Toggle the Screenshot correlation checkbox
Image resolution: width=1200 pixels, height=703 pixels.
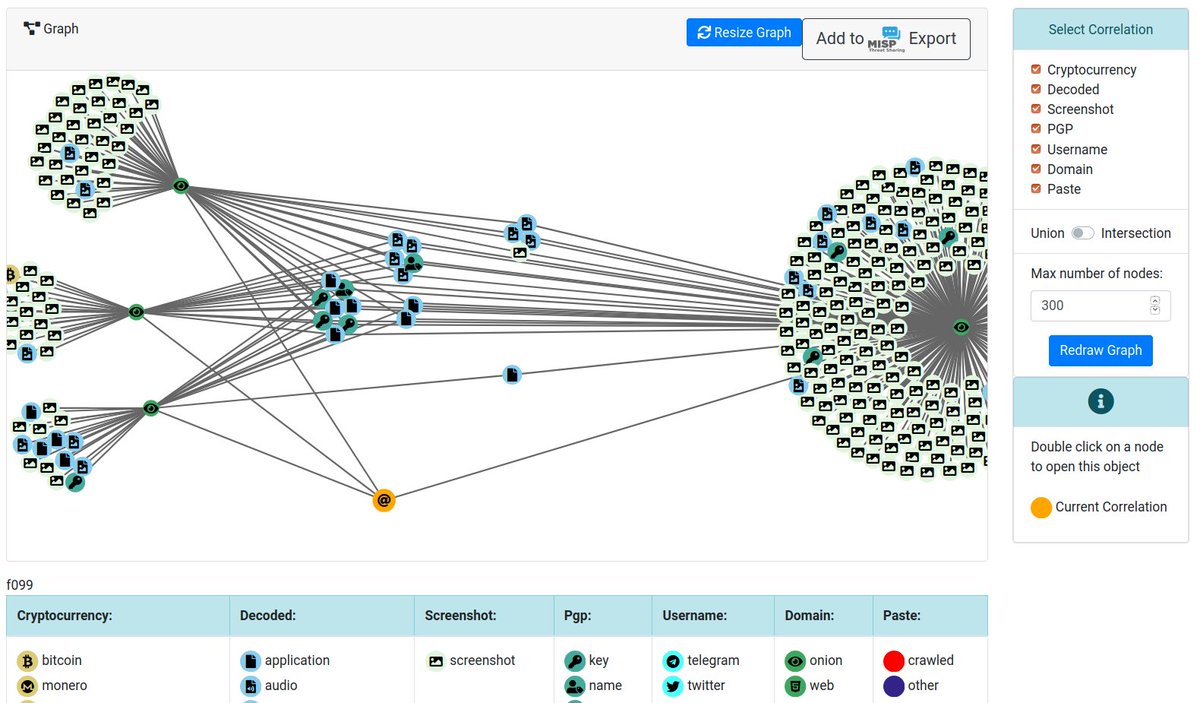click(1036, 109)
